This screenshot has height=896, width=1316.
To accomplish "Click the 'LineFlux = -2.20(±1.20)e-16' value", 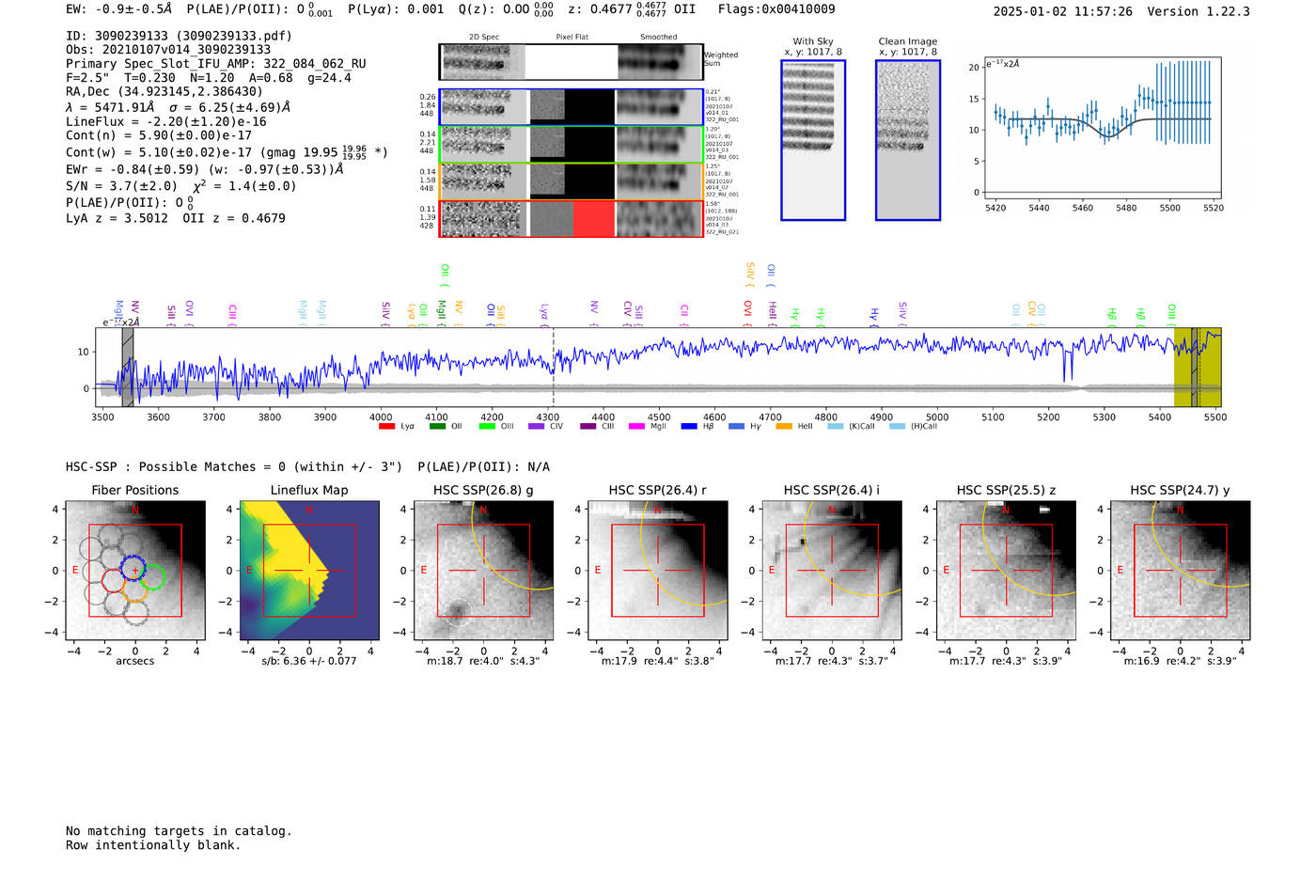I will (x=166, y=121).
